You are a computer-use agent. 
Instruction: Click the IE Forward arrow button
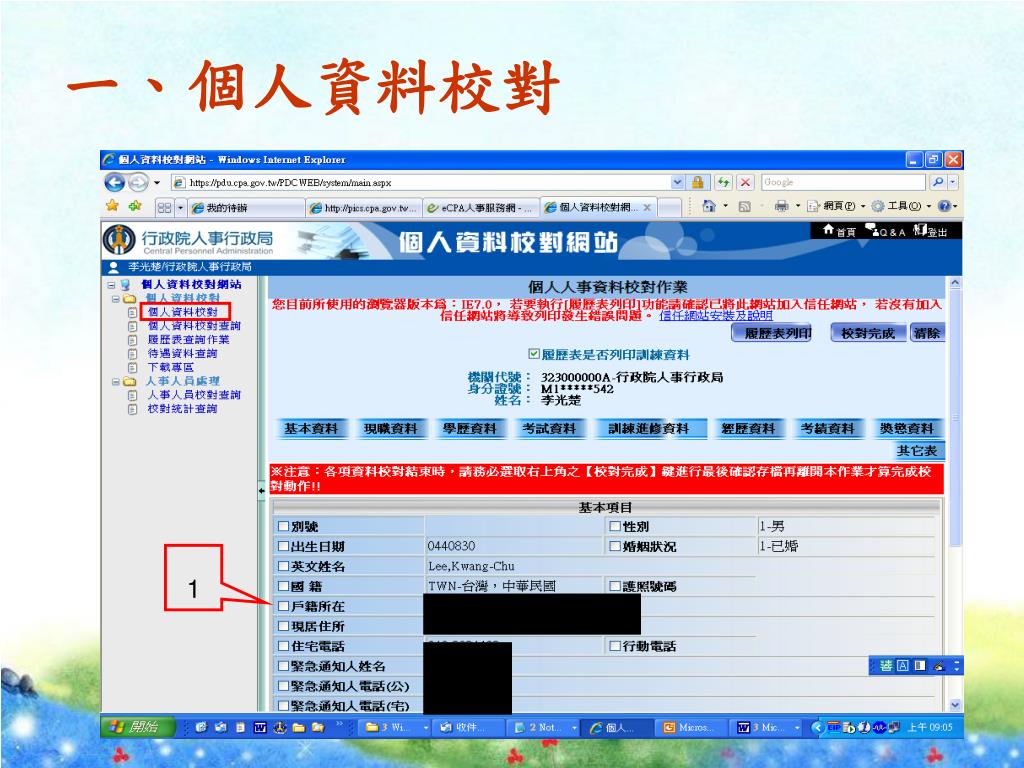138,182
